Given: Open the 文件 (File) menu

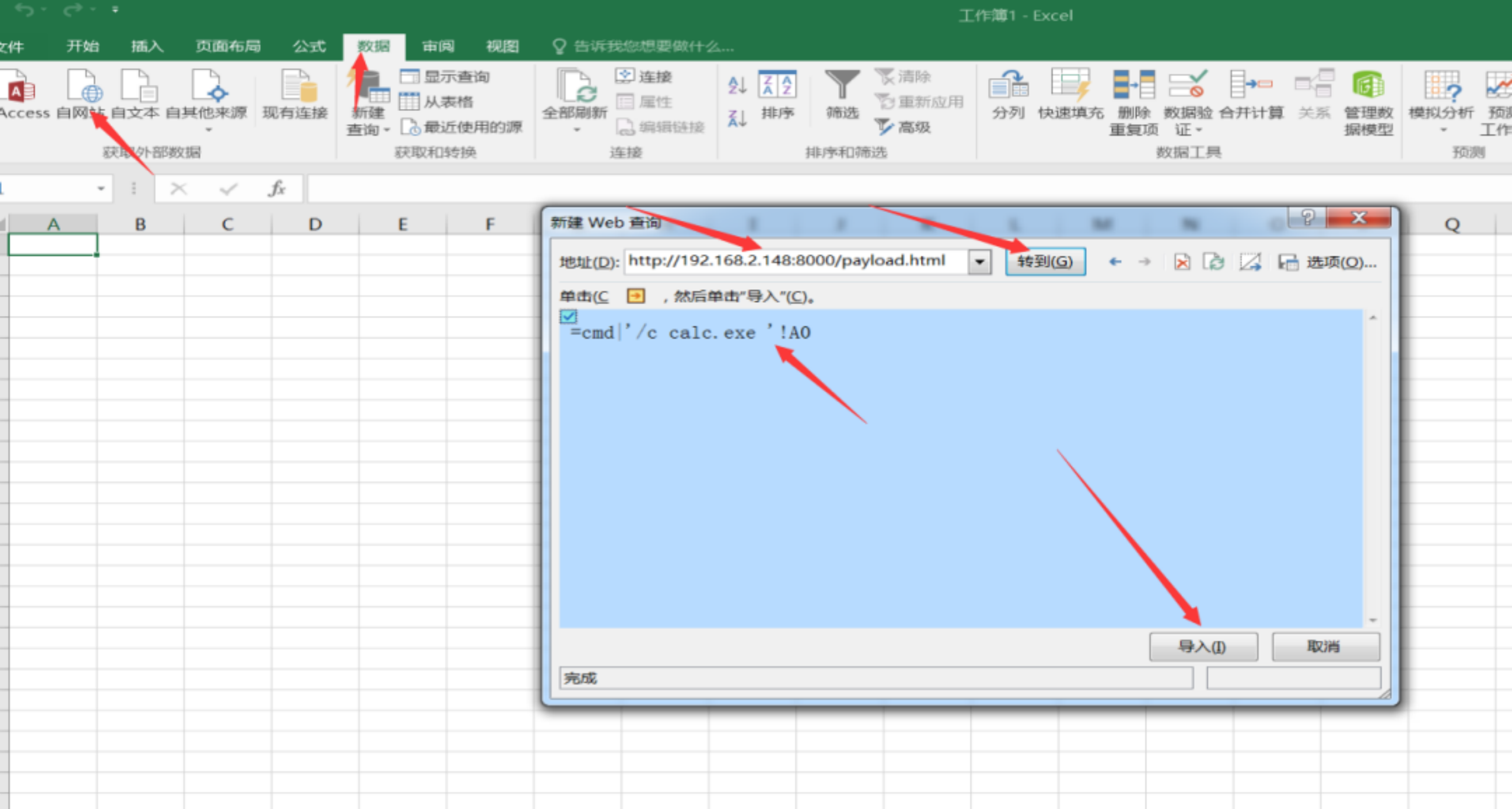Looking at the screenshot, I should point(12,46).
